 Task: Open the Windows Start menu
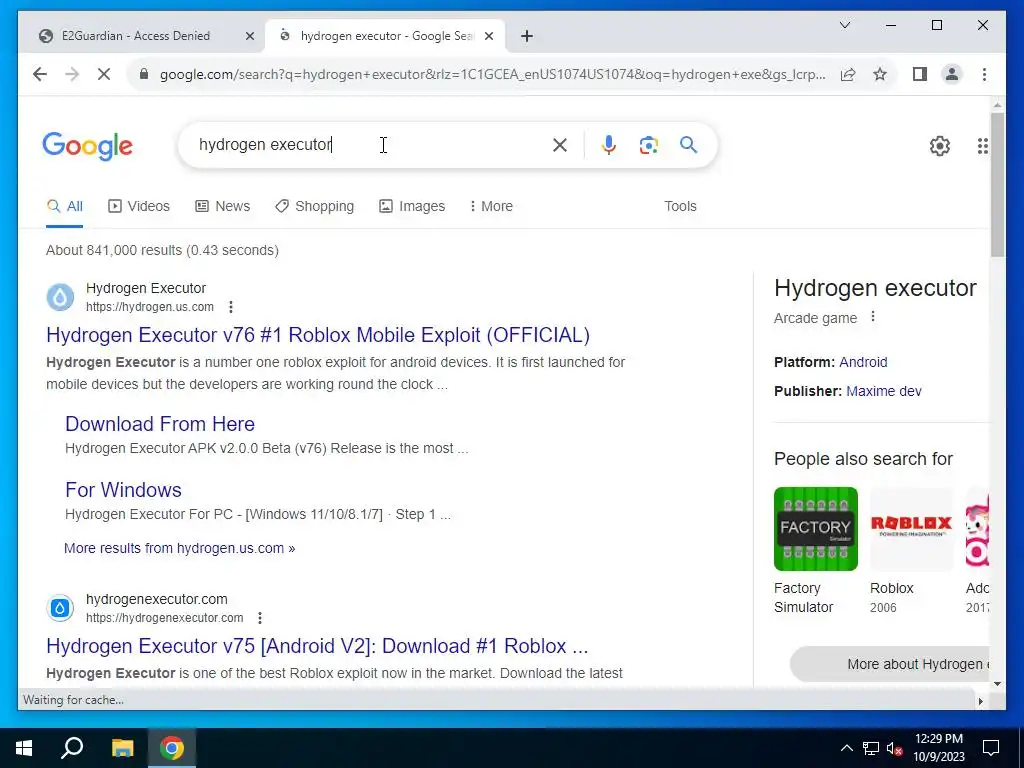24,748
